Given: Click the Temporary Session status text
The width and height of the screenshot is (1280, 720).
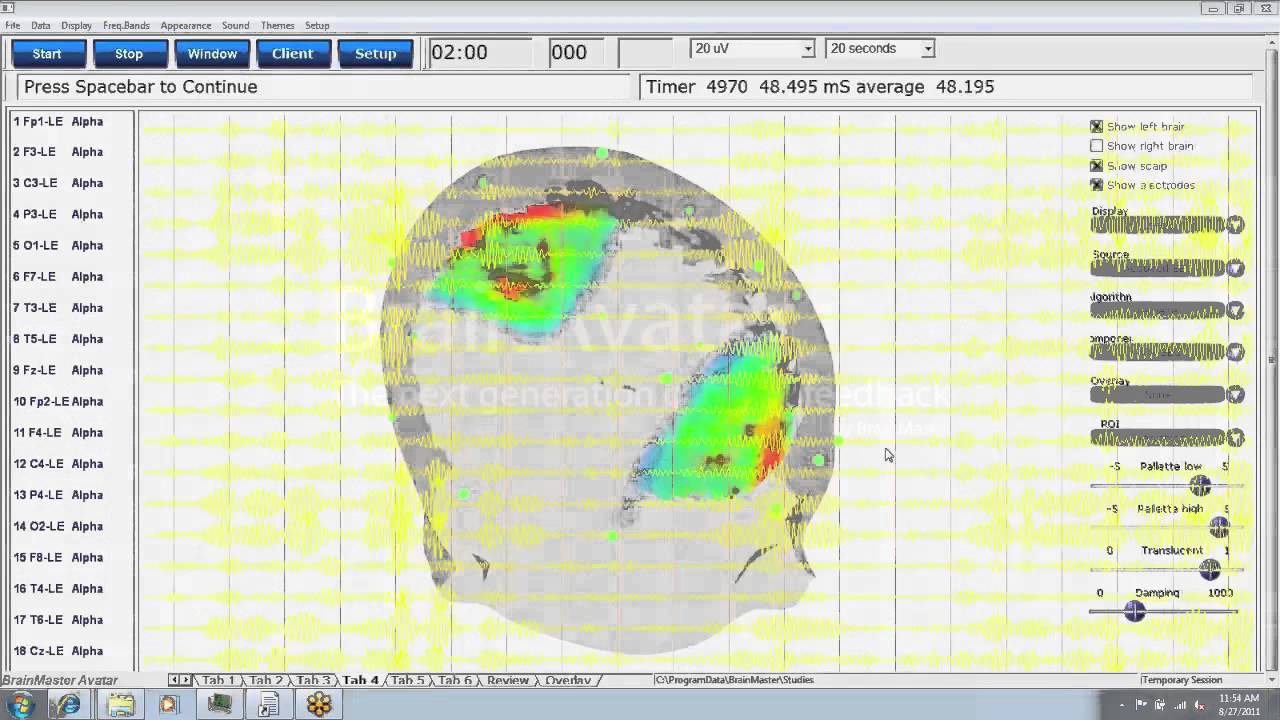Looking at the screenshot, I should point(1182,680).
